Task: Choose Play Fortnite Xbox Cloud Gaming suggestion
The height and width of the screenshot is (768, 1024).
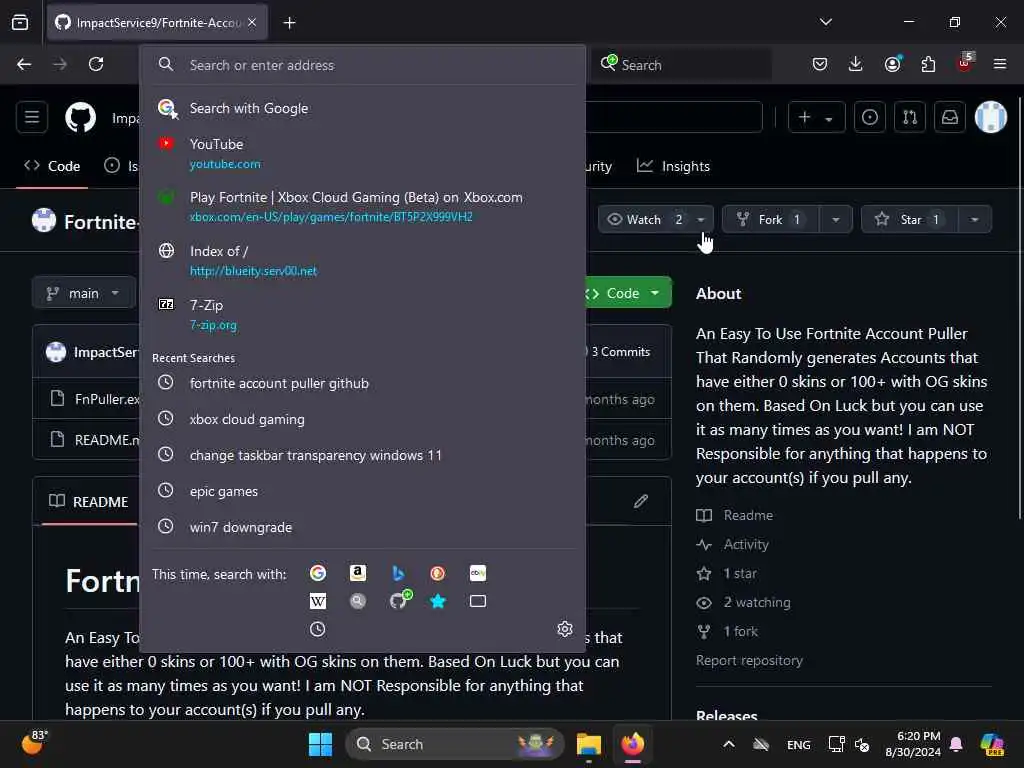Action: pyautogui.click(x=363, y=206)
